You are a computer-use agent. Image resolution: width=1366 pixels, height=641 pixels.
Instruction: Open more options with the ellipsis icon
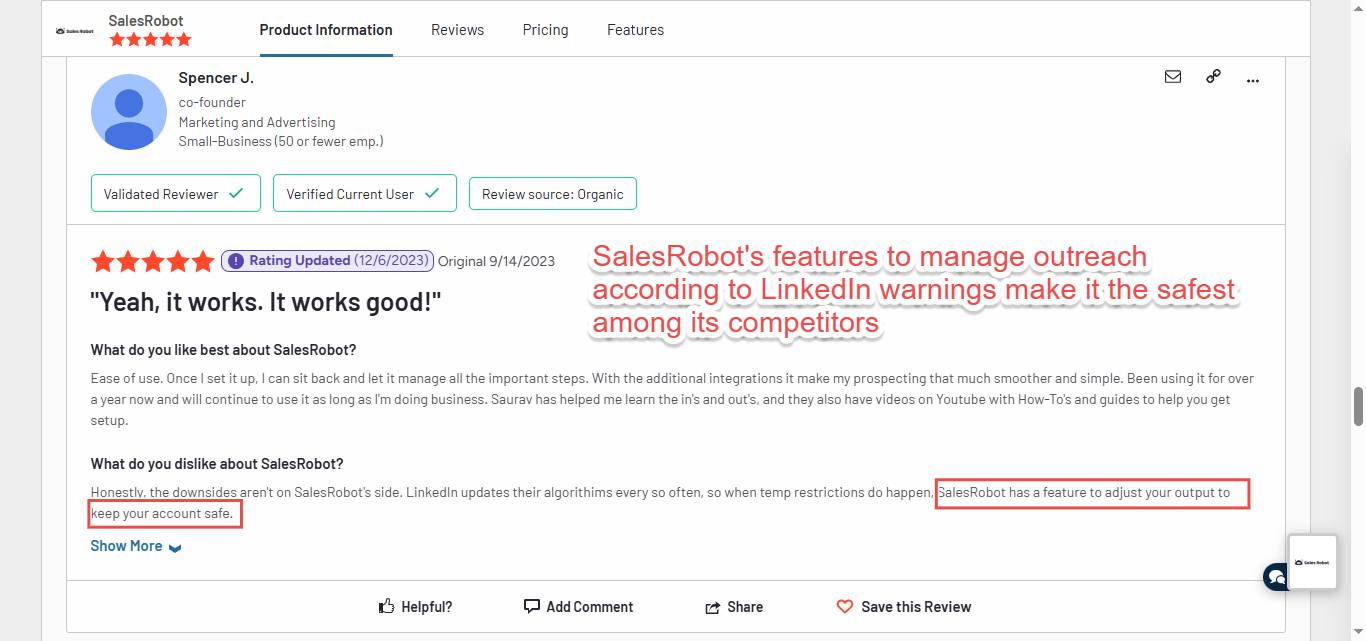1252,78
